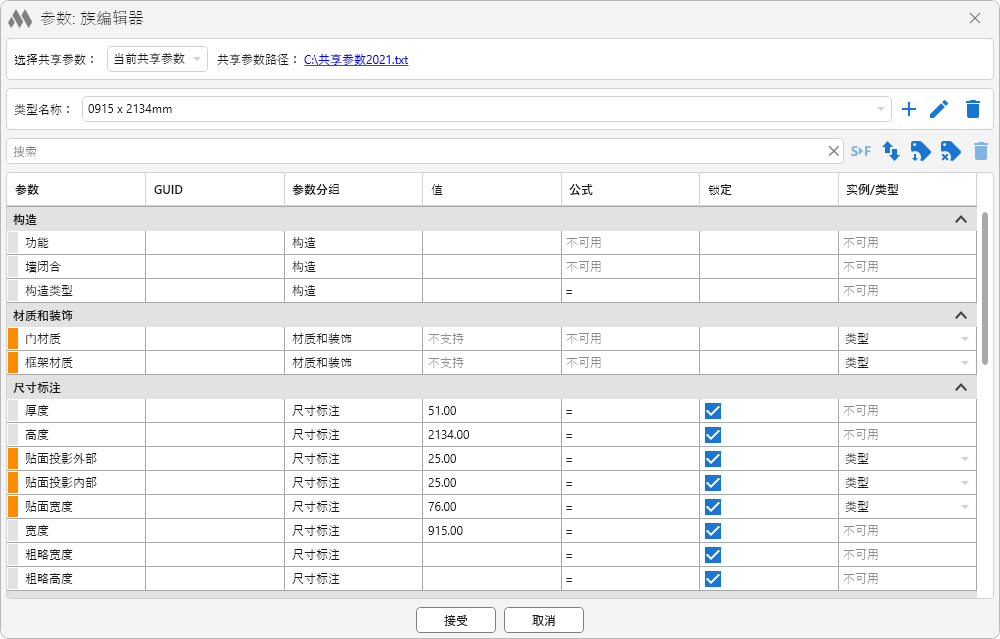1000x639 pixels.
Task: Collapse the 构造 group
Action: tap(961, 219)
